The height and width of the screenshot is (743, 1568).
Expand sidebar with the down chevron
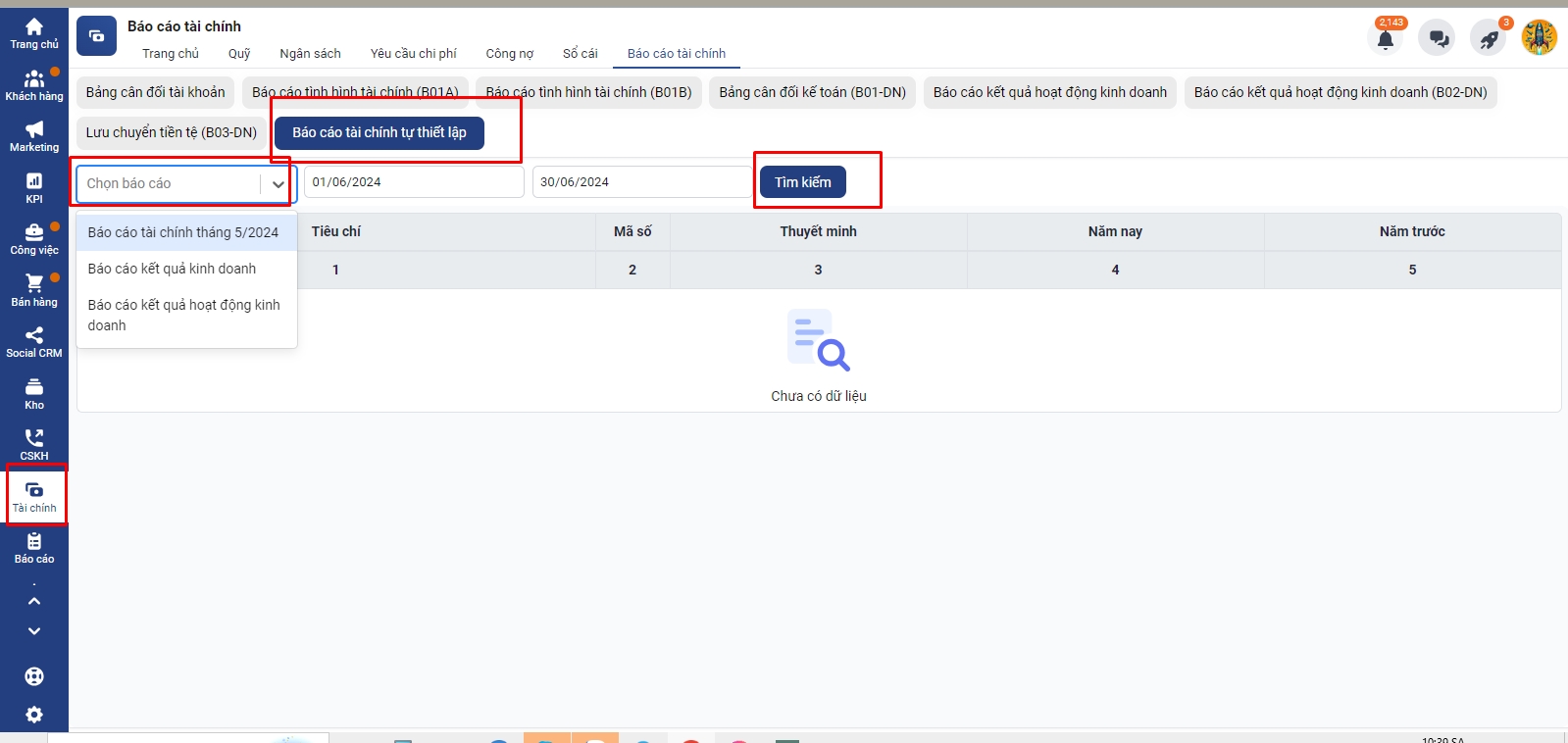pos(34,631)
